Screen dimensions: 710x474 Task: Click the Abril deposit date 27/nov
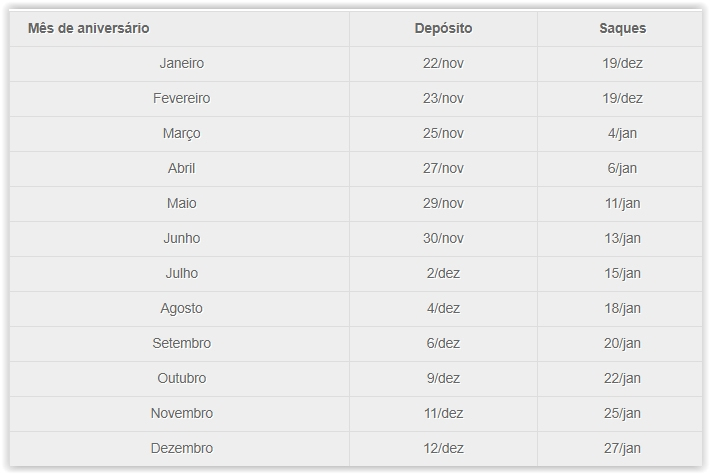(x=443, y=168)
